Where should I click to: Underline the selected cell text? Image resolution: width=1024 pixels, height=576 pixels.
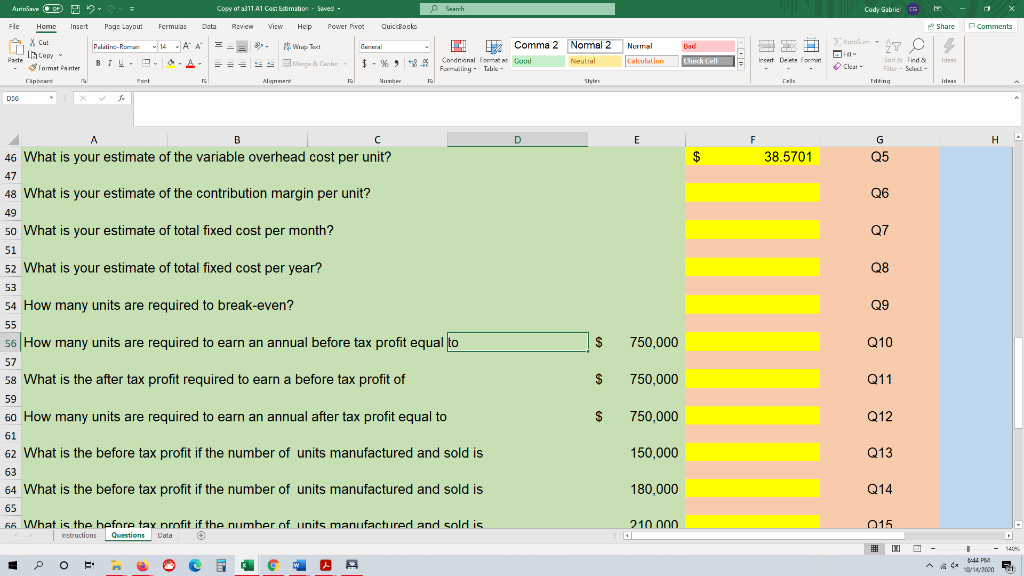pos(121,63)
